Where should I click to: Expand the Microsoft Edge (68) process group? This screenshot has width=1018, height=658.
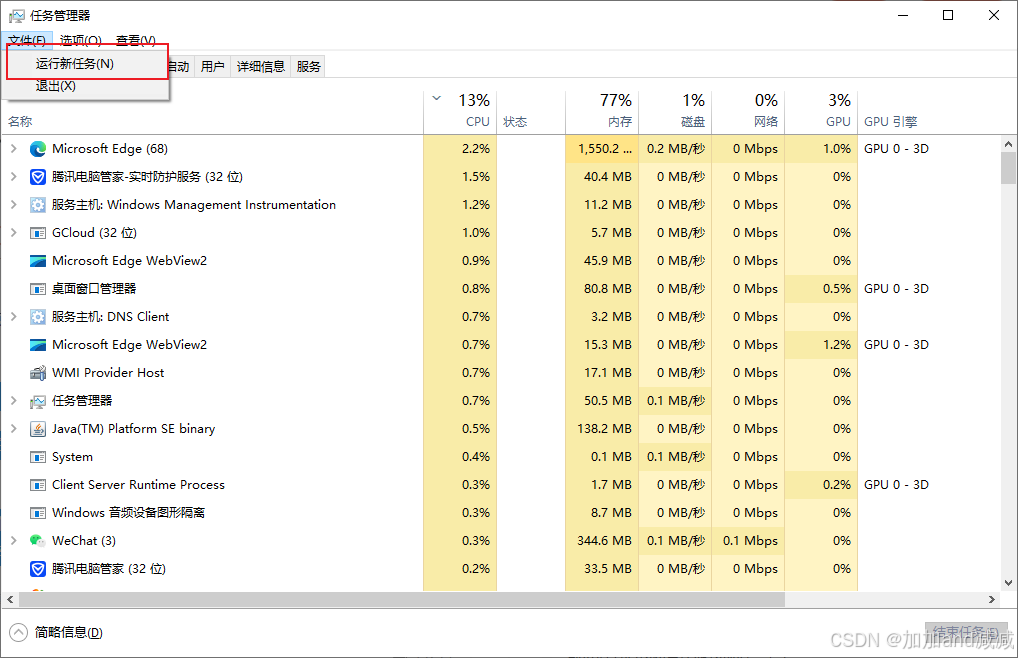point(14,149)
